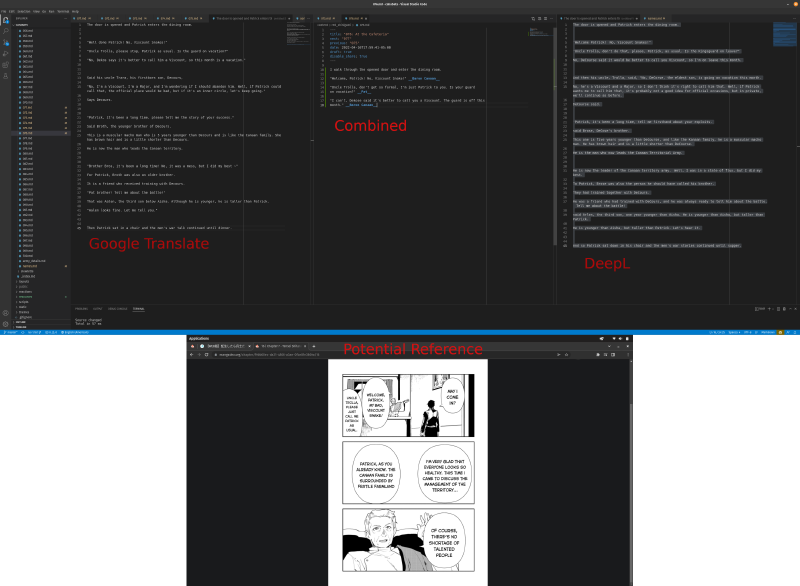
Task: Click the minimap of the left editor
Action: click(x=298, y=36)
